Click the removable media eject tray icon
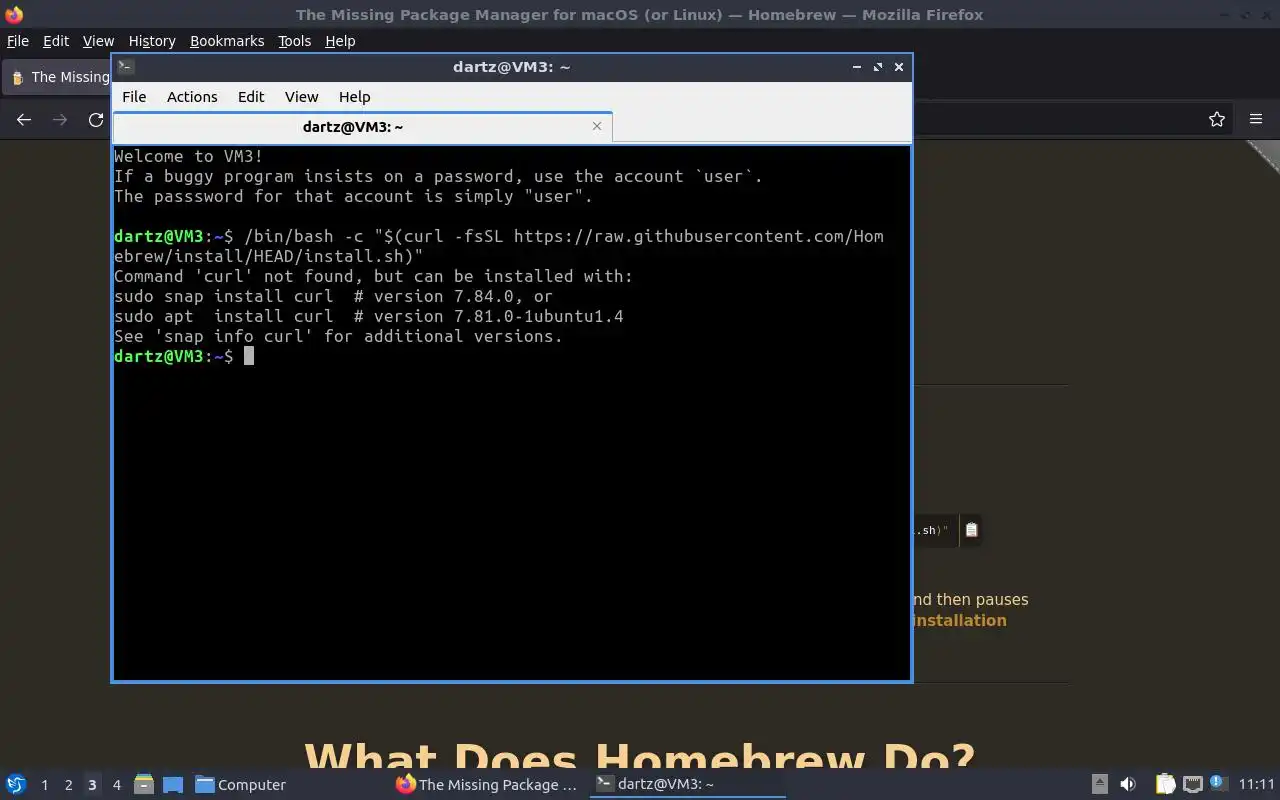 coord(1100,784)
